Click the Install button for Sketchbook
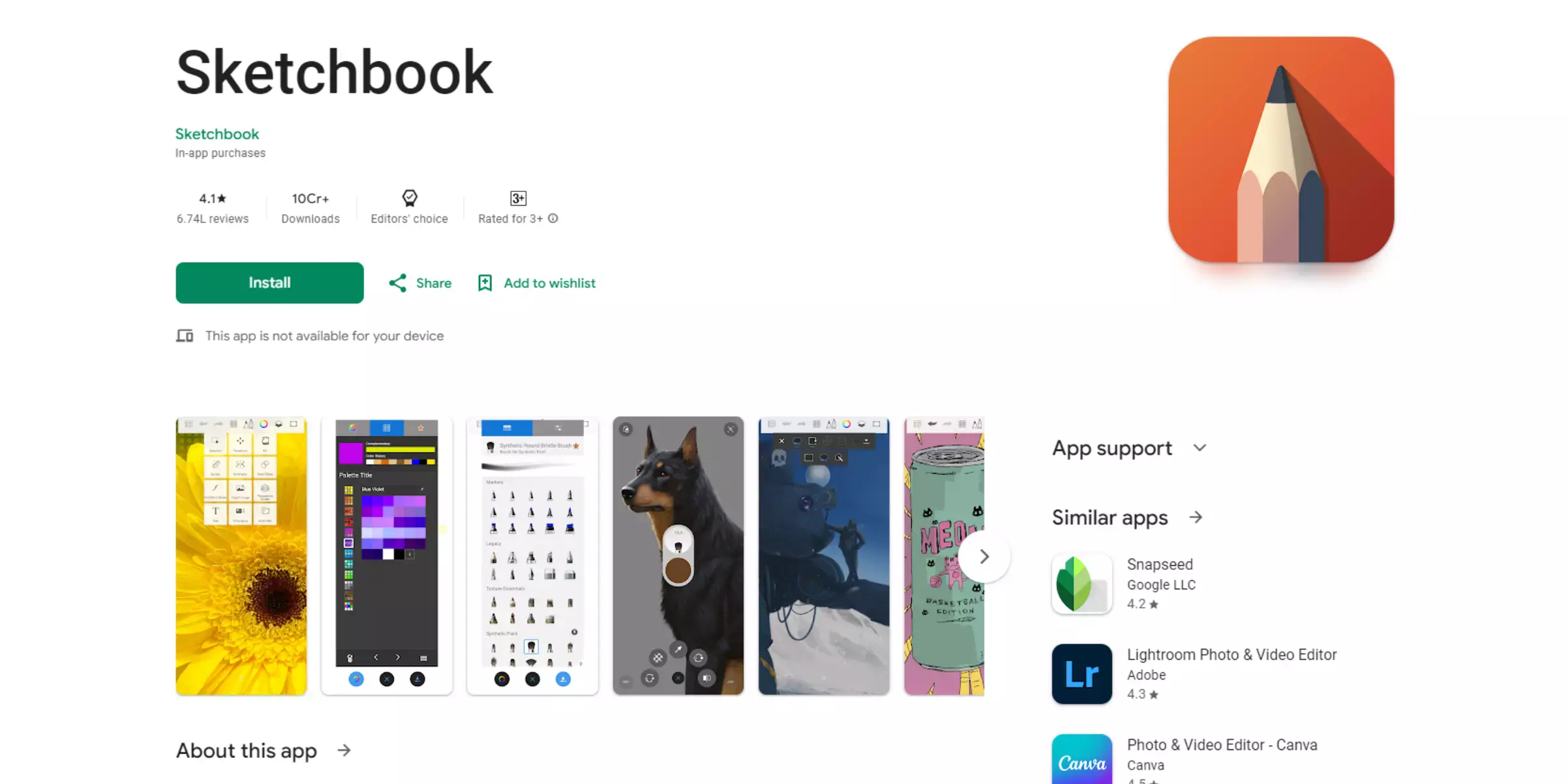 coord(270,282)
